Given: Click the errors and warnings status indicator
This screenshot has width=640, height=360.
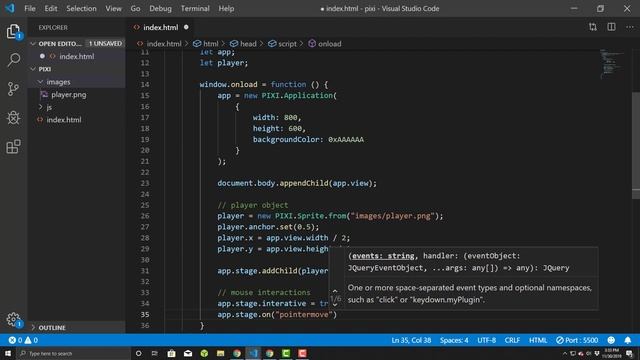Looking at the screenshot, I should click(23, 340).
